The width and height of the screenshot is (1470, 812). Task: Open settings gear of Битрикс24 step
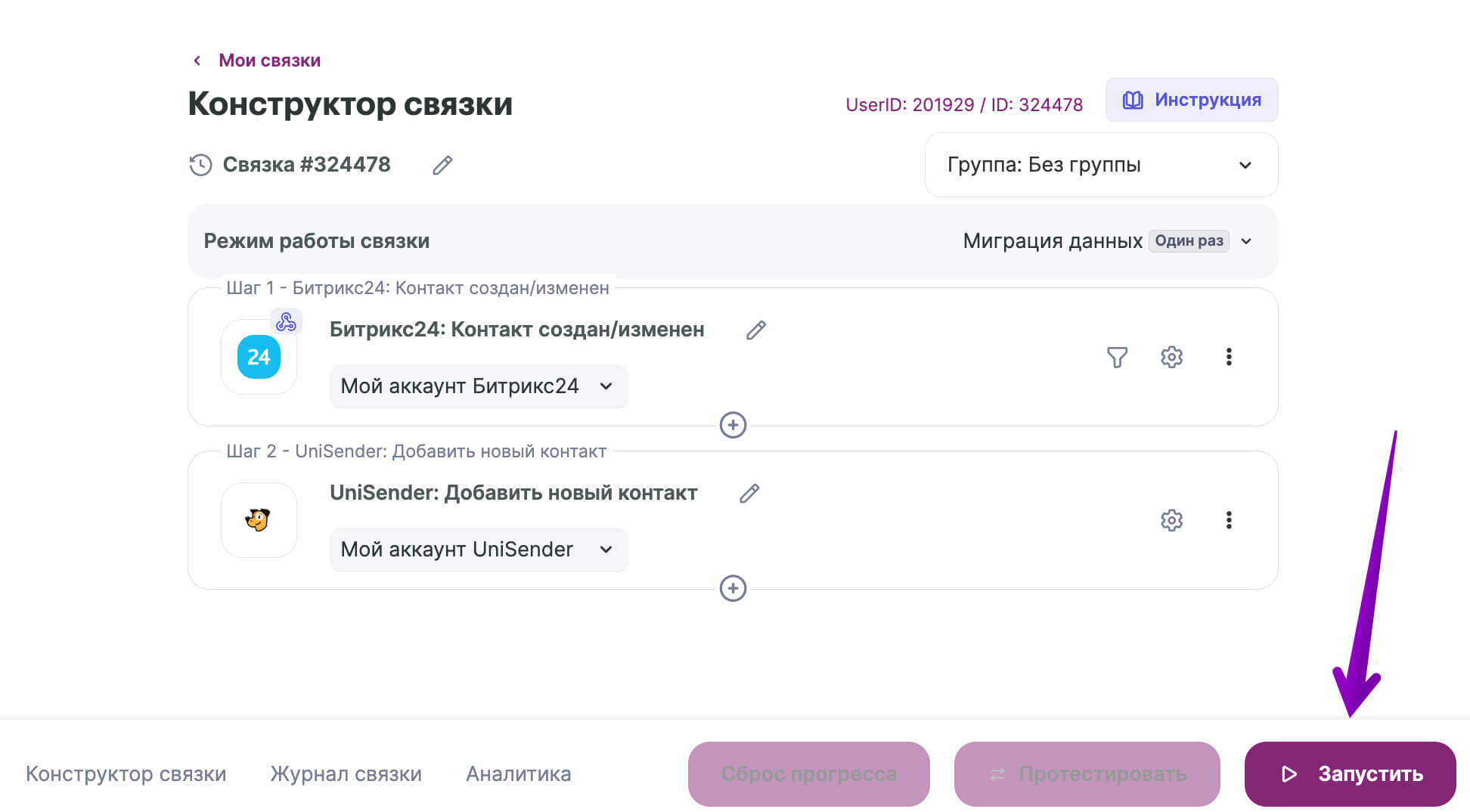tap(1171, 357)
